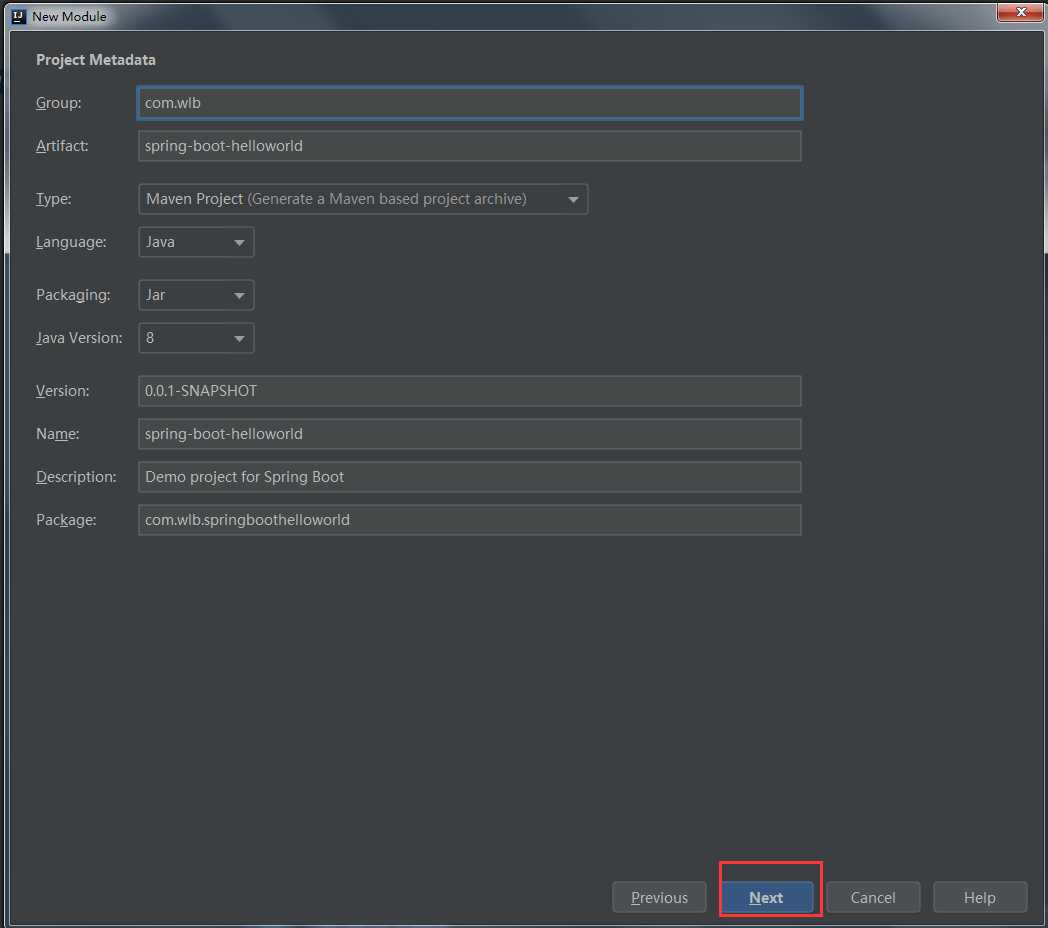Image resolution: width=1048 pixels, height=928 pixels.
Task: Click the Project Metadata heading
Action: [96, 60]
